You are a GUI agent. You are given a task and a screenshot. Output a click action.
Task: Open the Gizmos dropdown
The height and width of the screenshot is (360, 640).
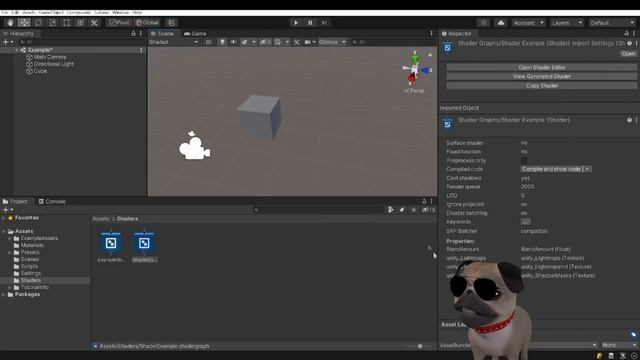tap(332, 42)
